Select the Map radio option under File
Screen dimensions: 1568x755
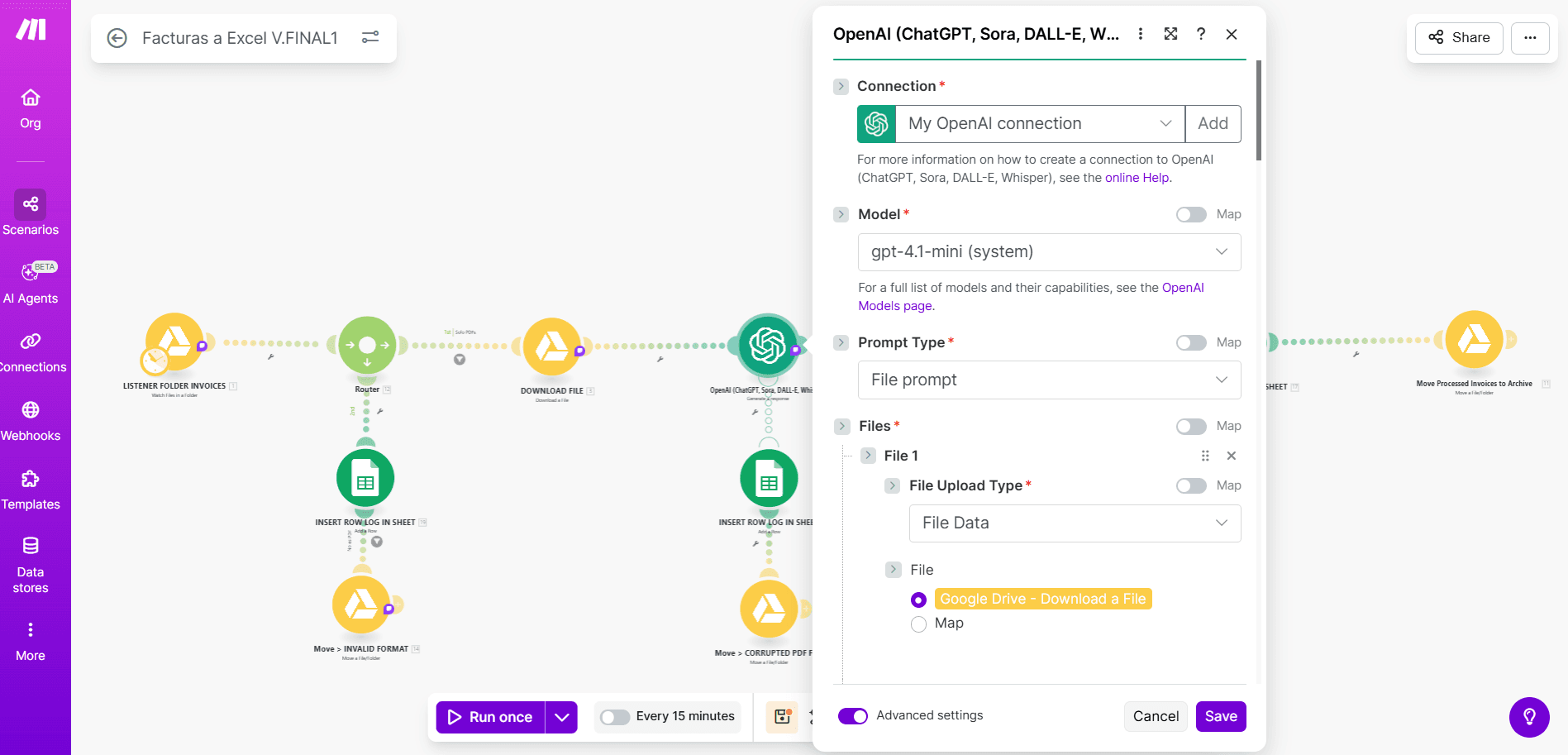pos(918,624)
